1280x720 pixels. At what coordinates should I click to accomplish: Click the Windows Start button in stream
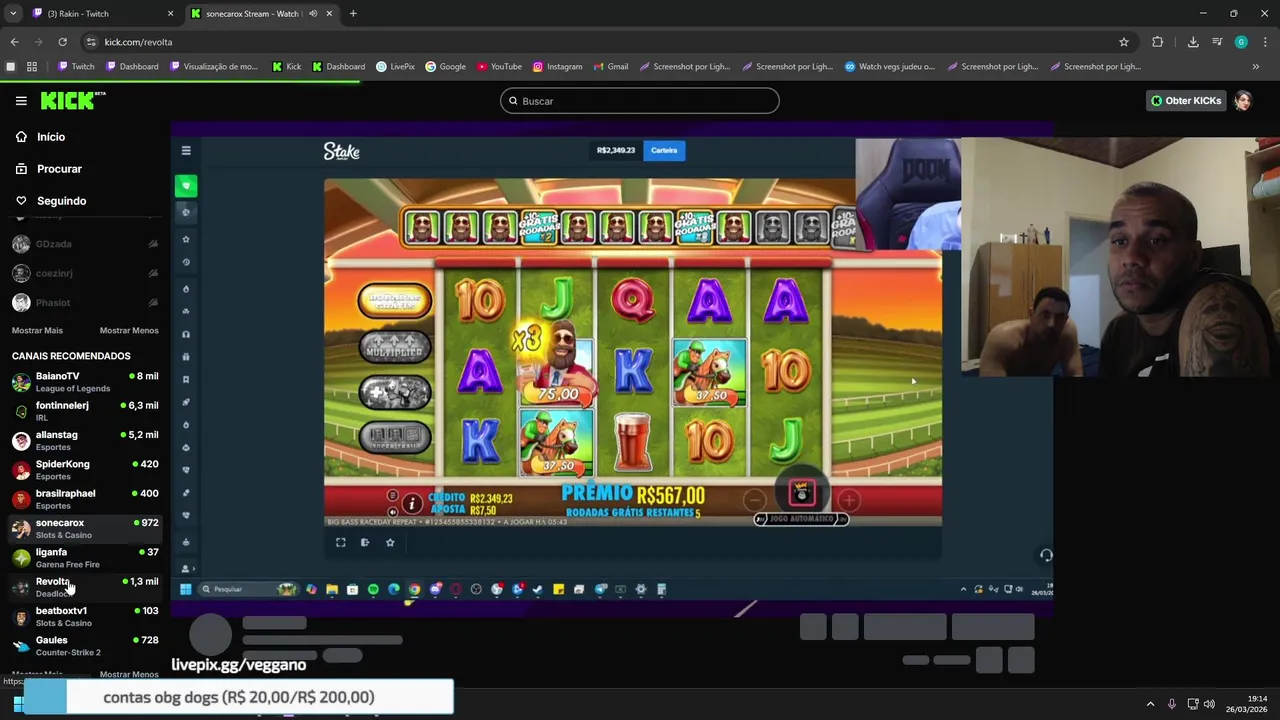(185, 590)
